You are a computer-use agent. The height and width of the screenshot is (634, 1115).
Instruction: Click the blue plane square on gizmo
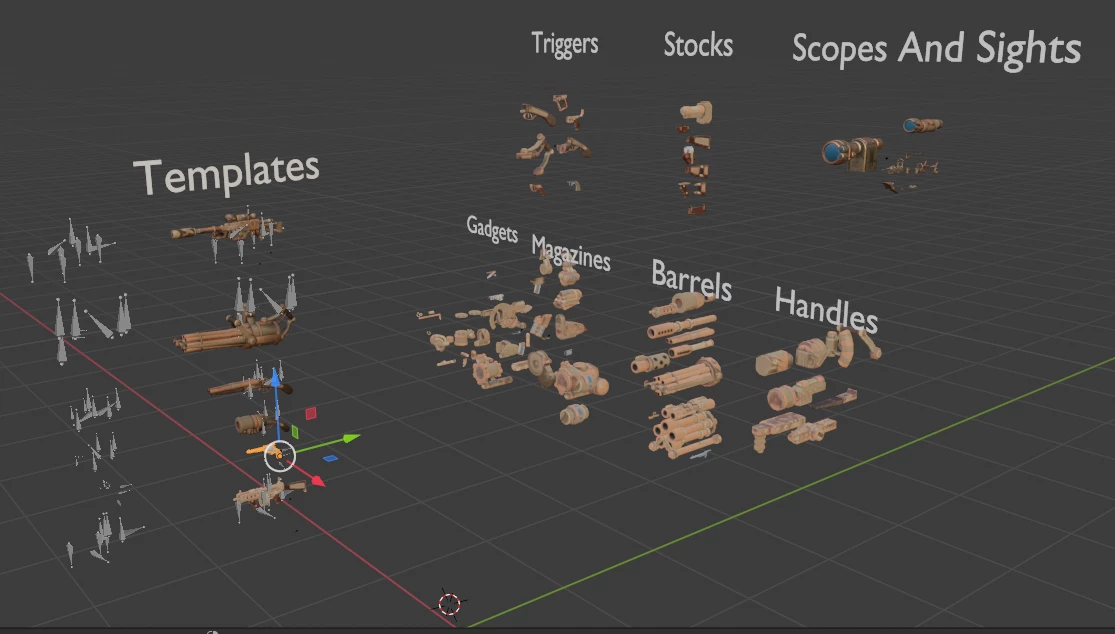331,459
